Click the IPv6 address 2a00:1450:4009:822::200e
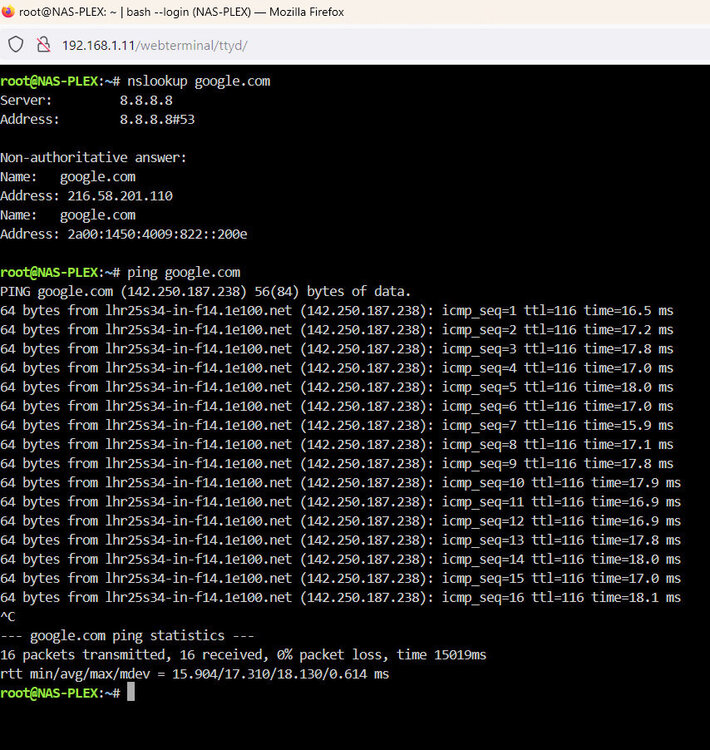This screenshot has width=710, height=750. pos(157,234)
